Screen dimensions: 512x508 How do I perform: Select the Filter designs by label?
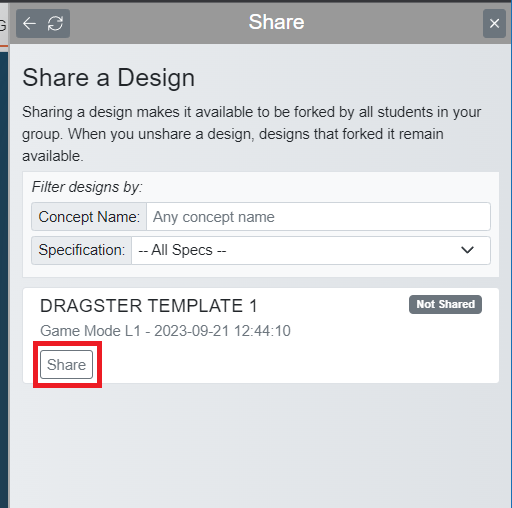tap(87, 187)
